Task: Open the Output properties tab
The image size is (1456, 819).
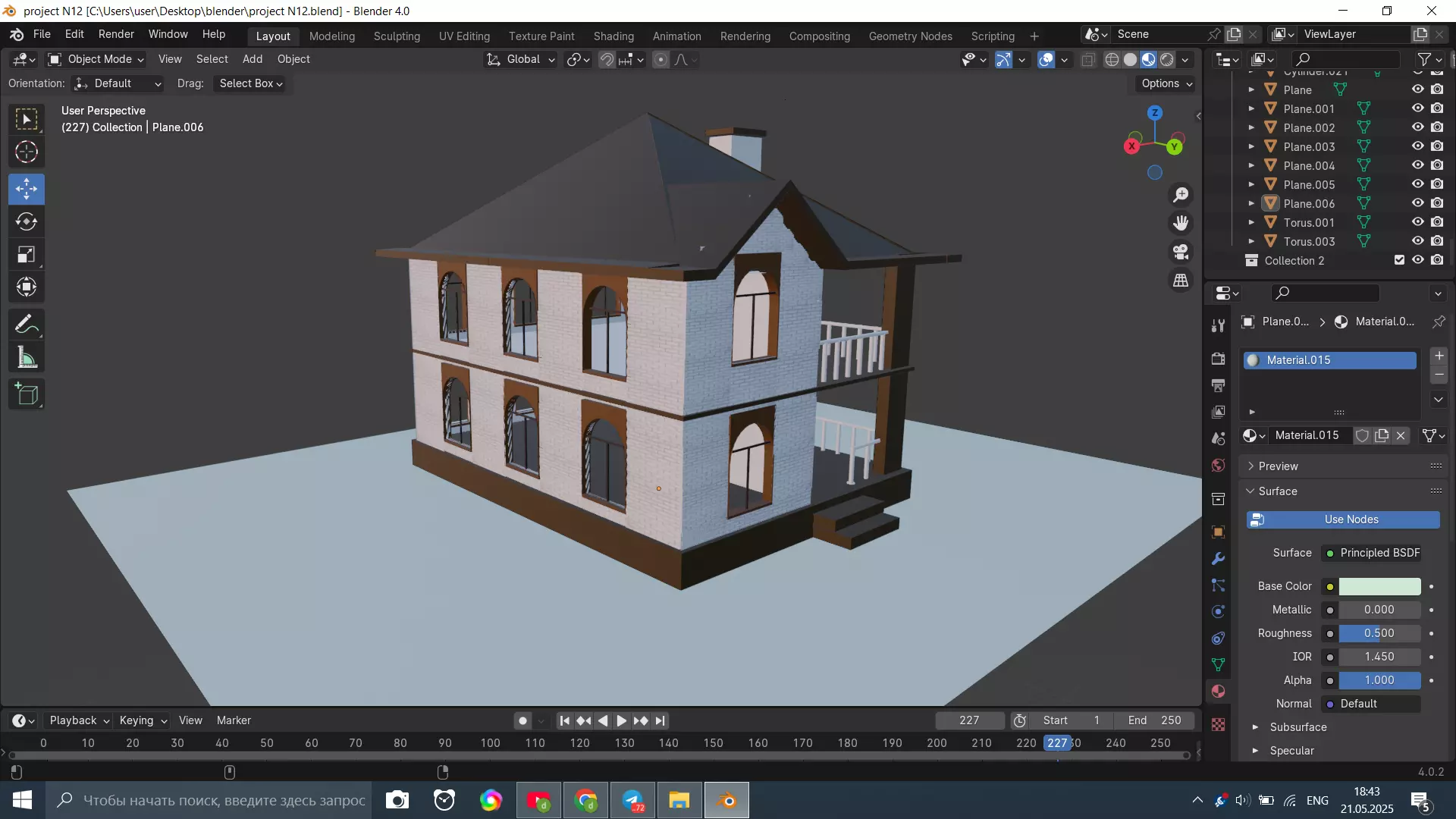Action: pyautogui.click(x=1218, y=385)
